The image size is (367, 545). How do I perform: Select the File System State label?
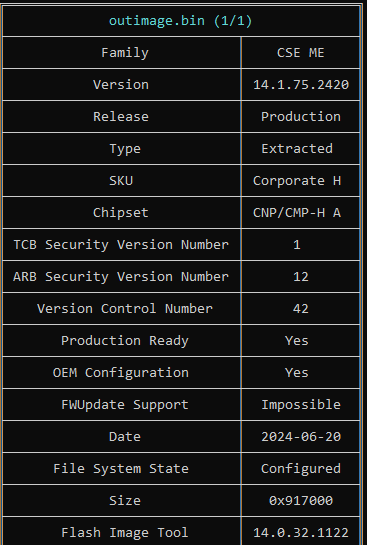[x=121, y=469]
